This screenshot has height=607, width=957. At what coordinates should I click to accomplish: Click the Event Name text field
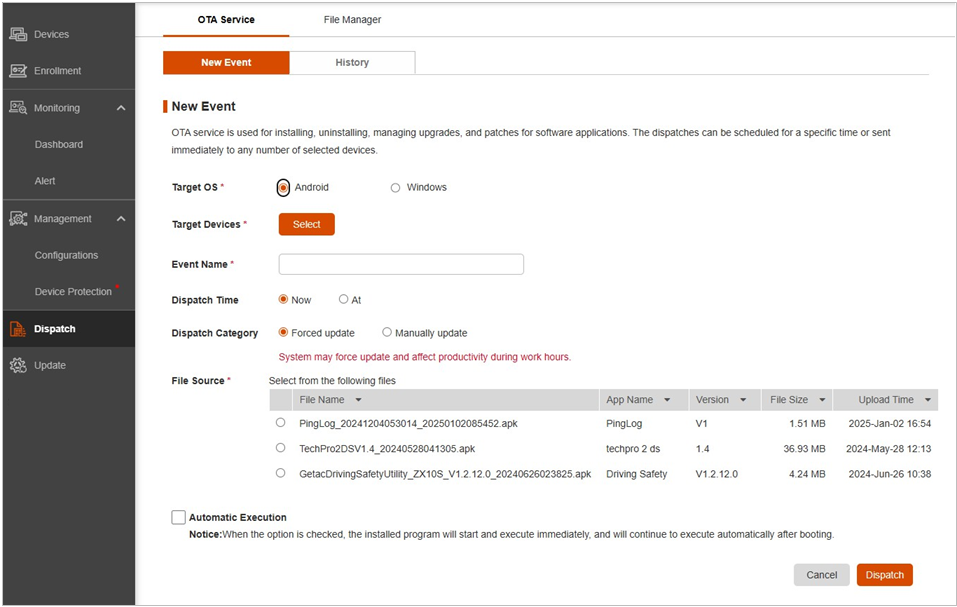tap(401, 264)
